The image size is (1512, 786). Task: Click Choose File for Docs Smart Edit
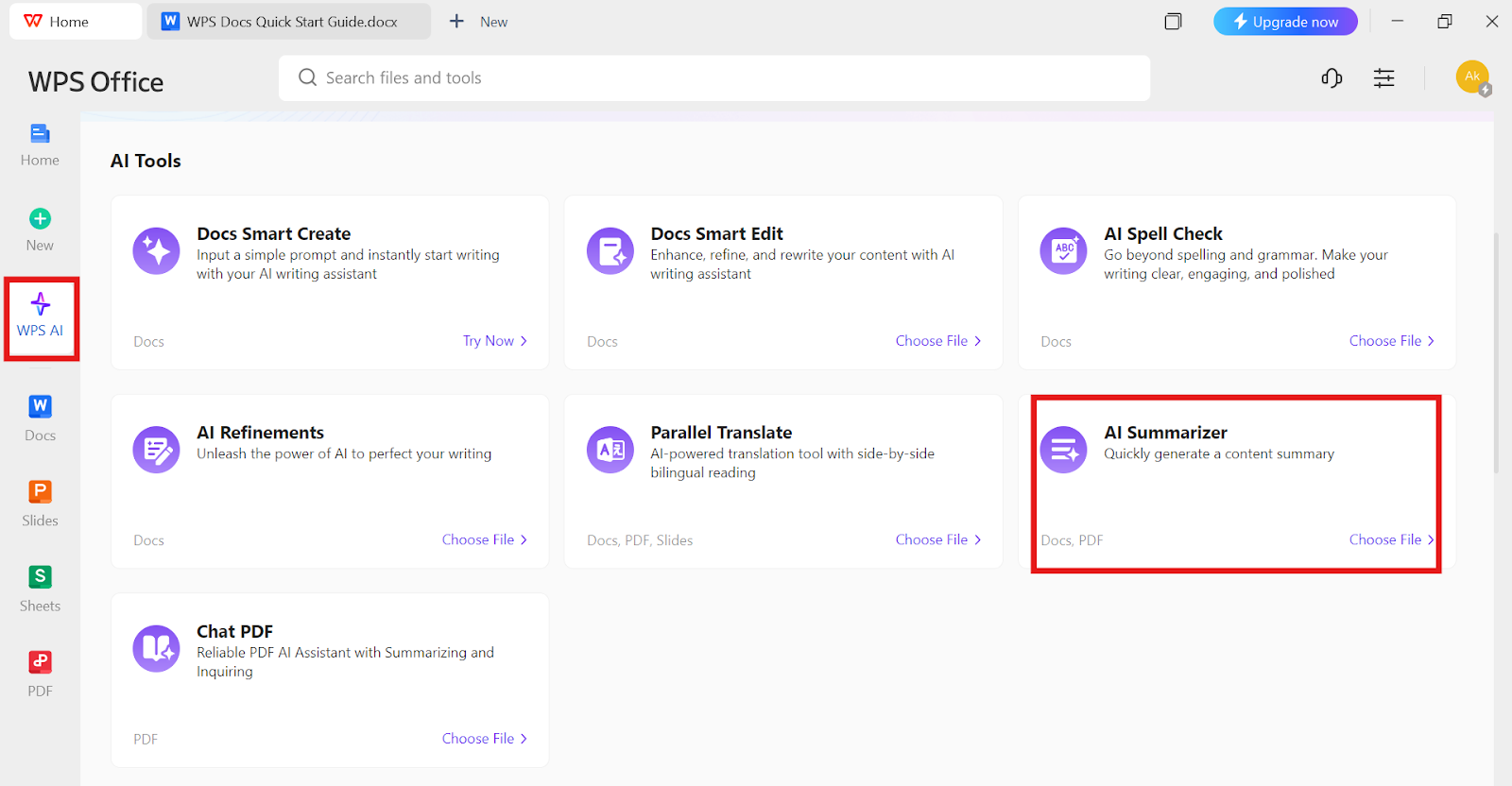938,341
